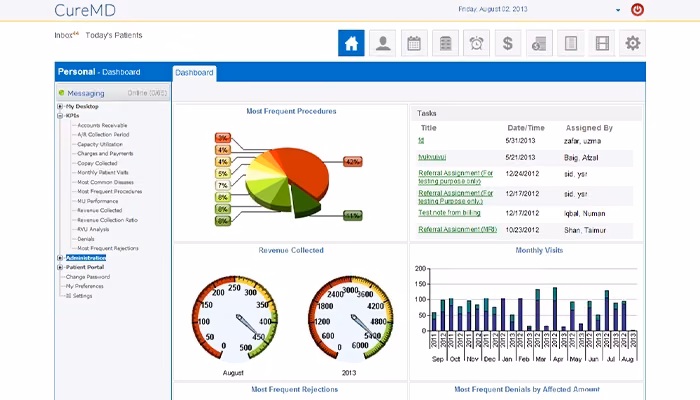
Task: Click the building icon in toolbar
Action: pyautogui.click(x=445, y=43)
